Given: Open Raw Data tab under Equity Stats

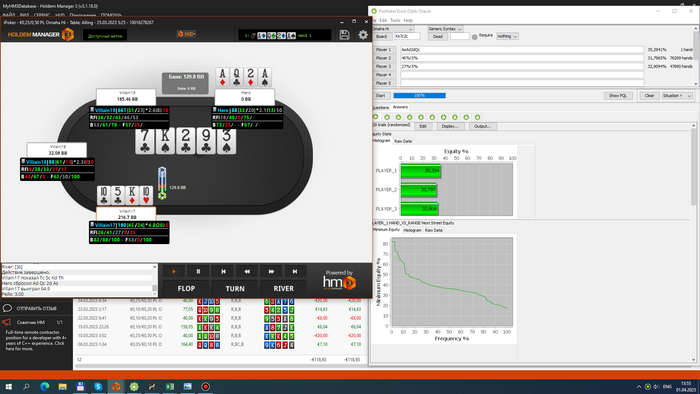Looking at the screenshot, I should click(x=403, y=141).
